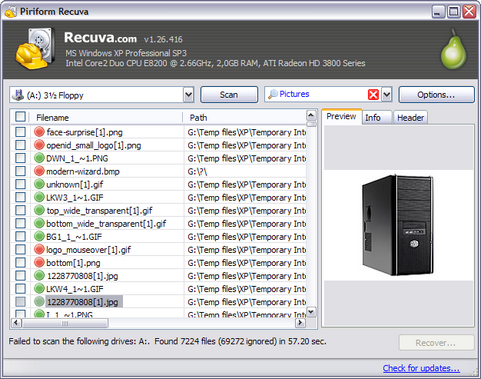This screenshot has height=379, width=481.
Task: Click the computer tower preview image
Action: tap(398, 225)
